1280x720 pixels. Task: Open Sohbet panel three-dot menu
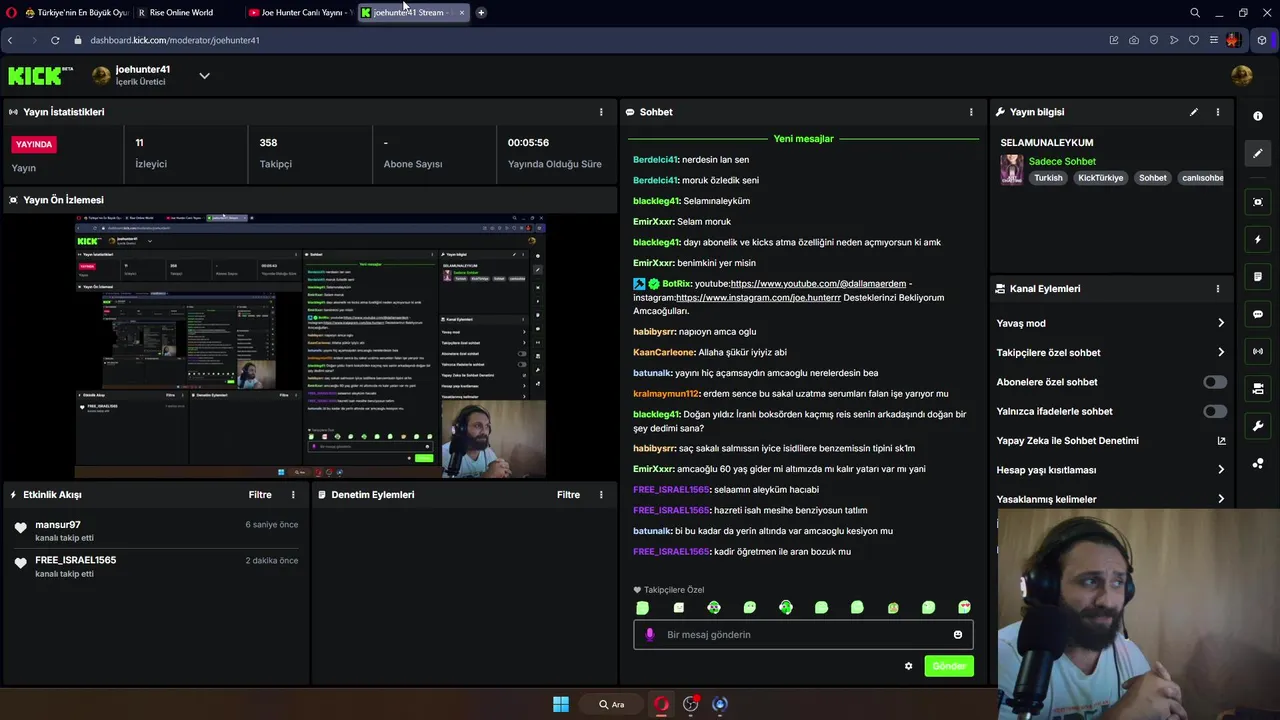tap(971, 112)
